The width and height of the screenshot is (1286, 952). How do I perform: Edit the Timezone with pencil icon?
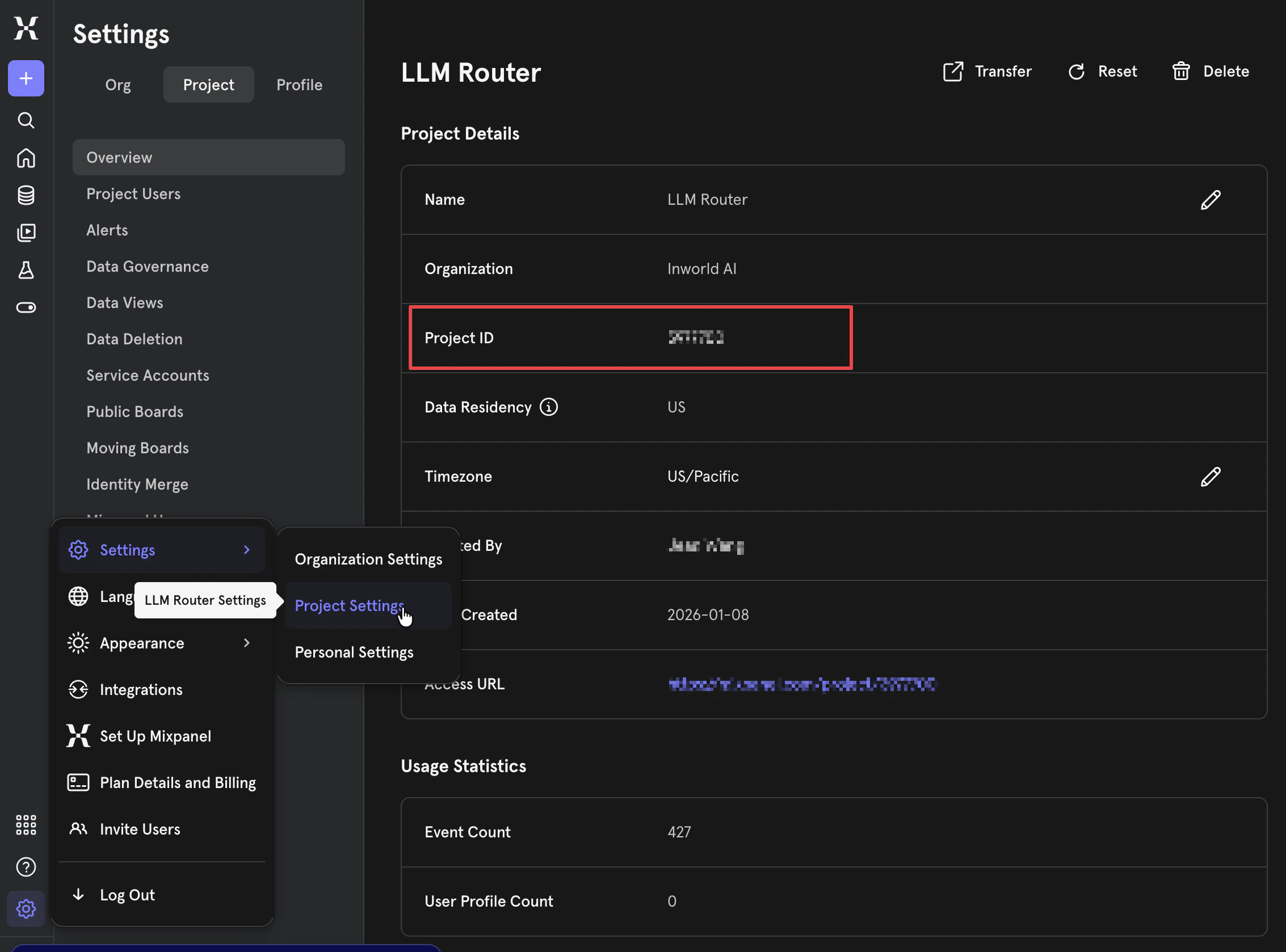click(x=1210, y=477)
